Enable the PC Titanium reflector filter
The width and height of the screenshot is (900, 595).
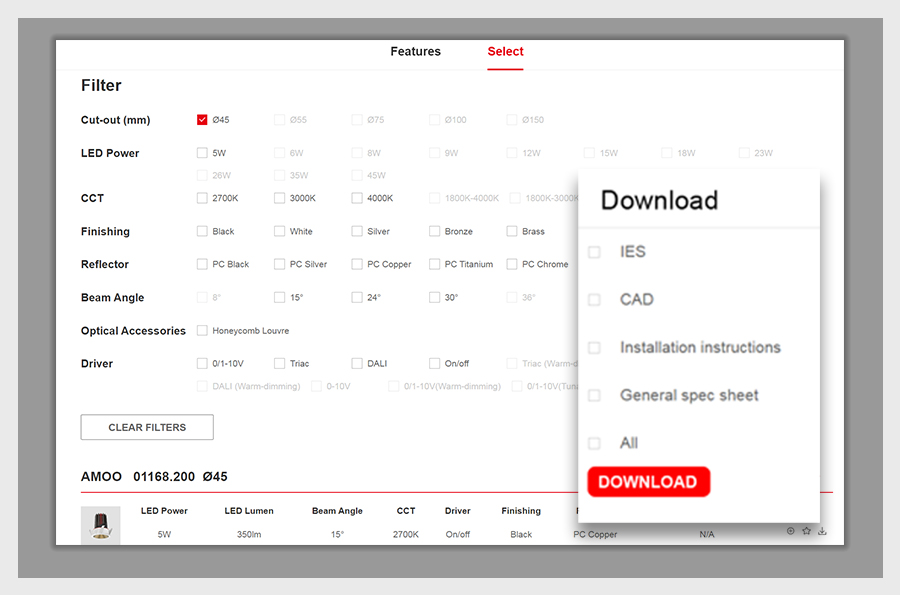pyautogui.click(x=435, y=264)
